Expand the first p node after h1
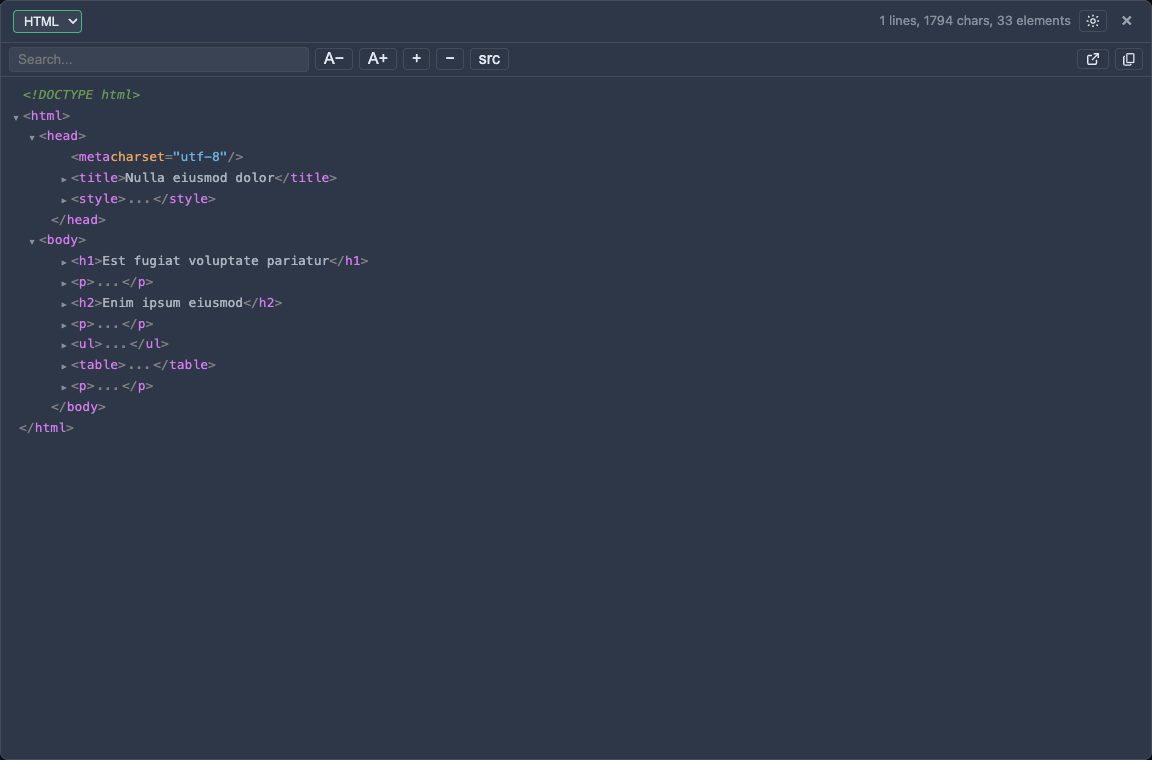The image size is (1152, 760). (64, 283)
